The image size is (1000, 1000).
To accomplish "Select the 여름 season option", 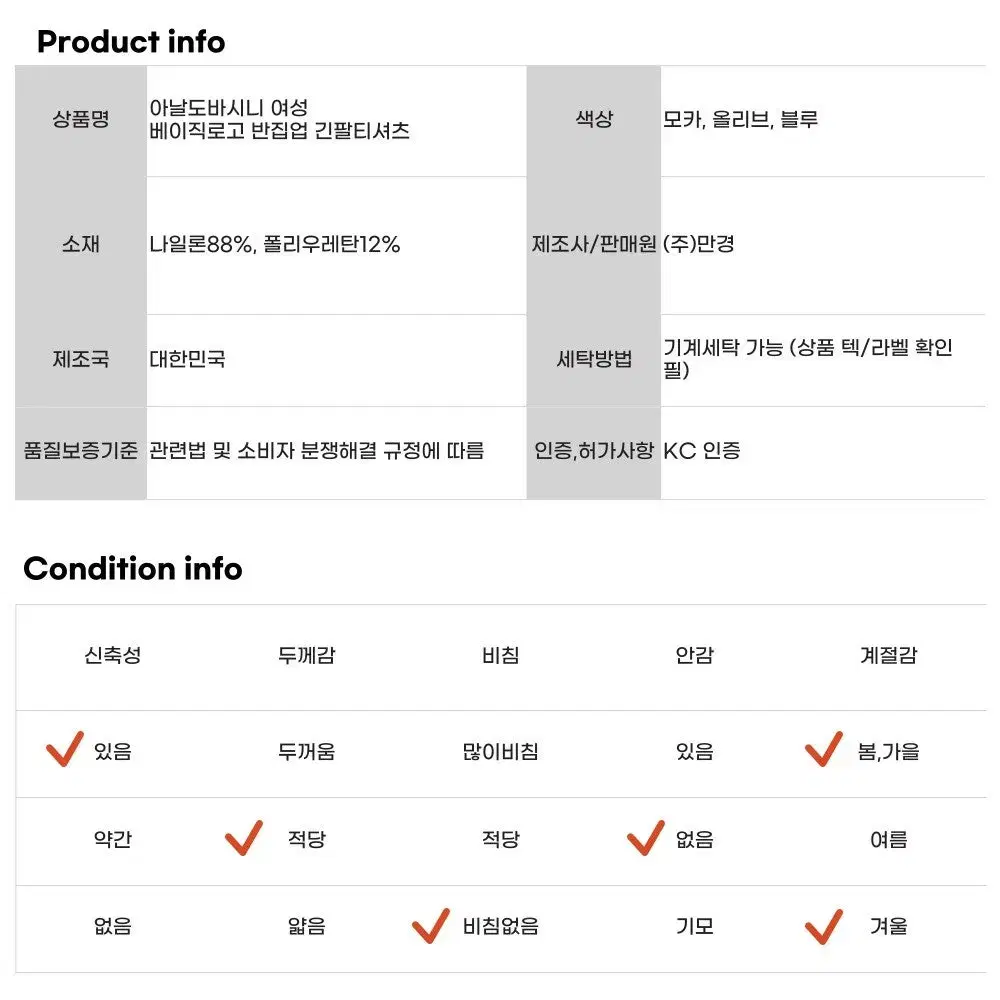I will coord(888,839).
